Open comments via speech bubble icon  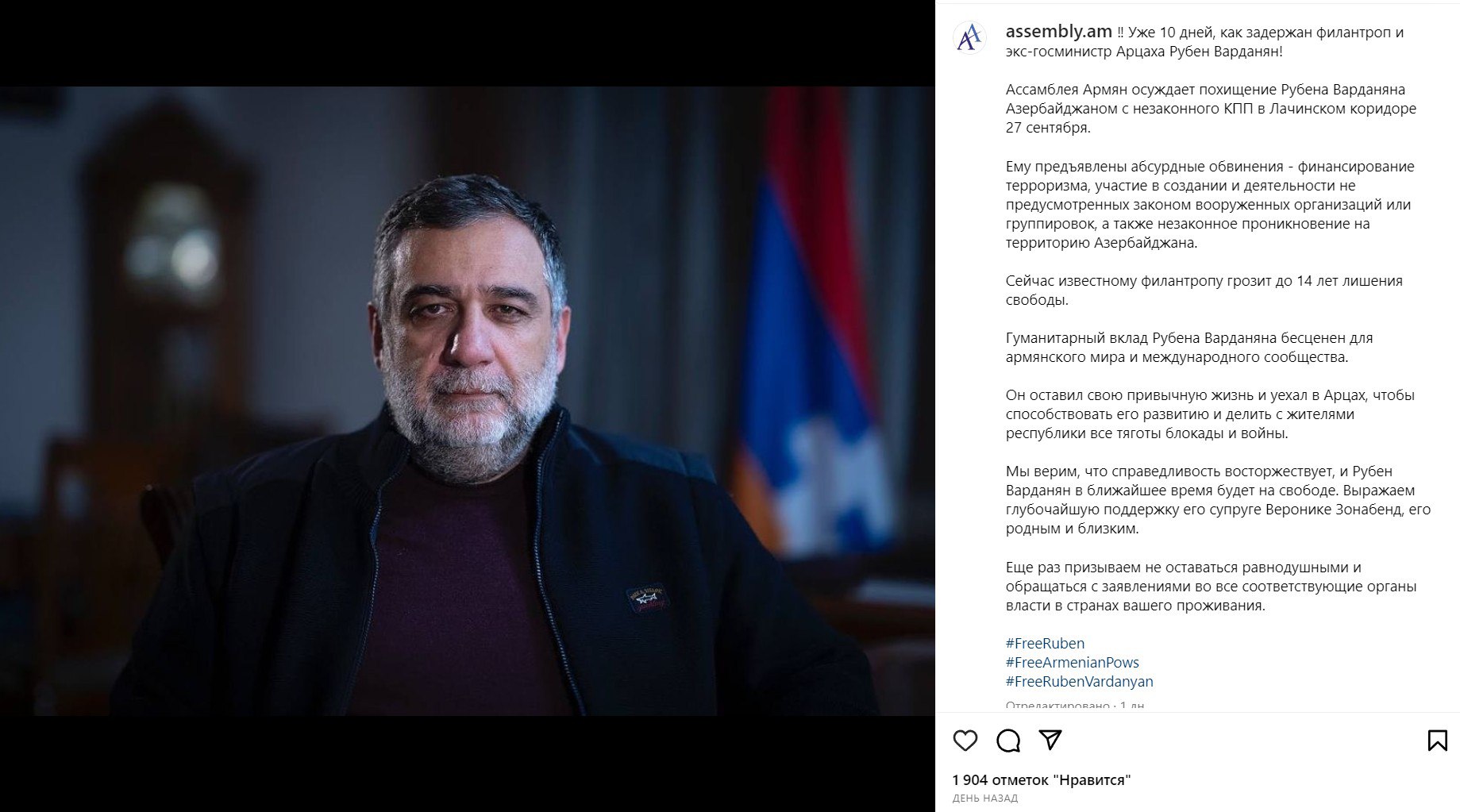click(x=1008, y=741)
